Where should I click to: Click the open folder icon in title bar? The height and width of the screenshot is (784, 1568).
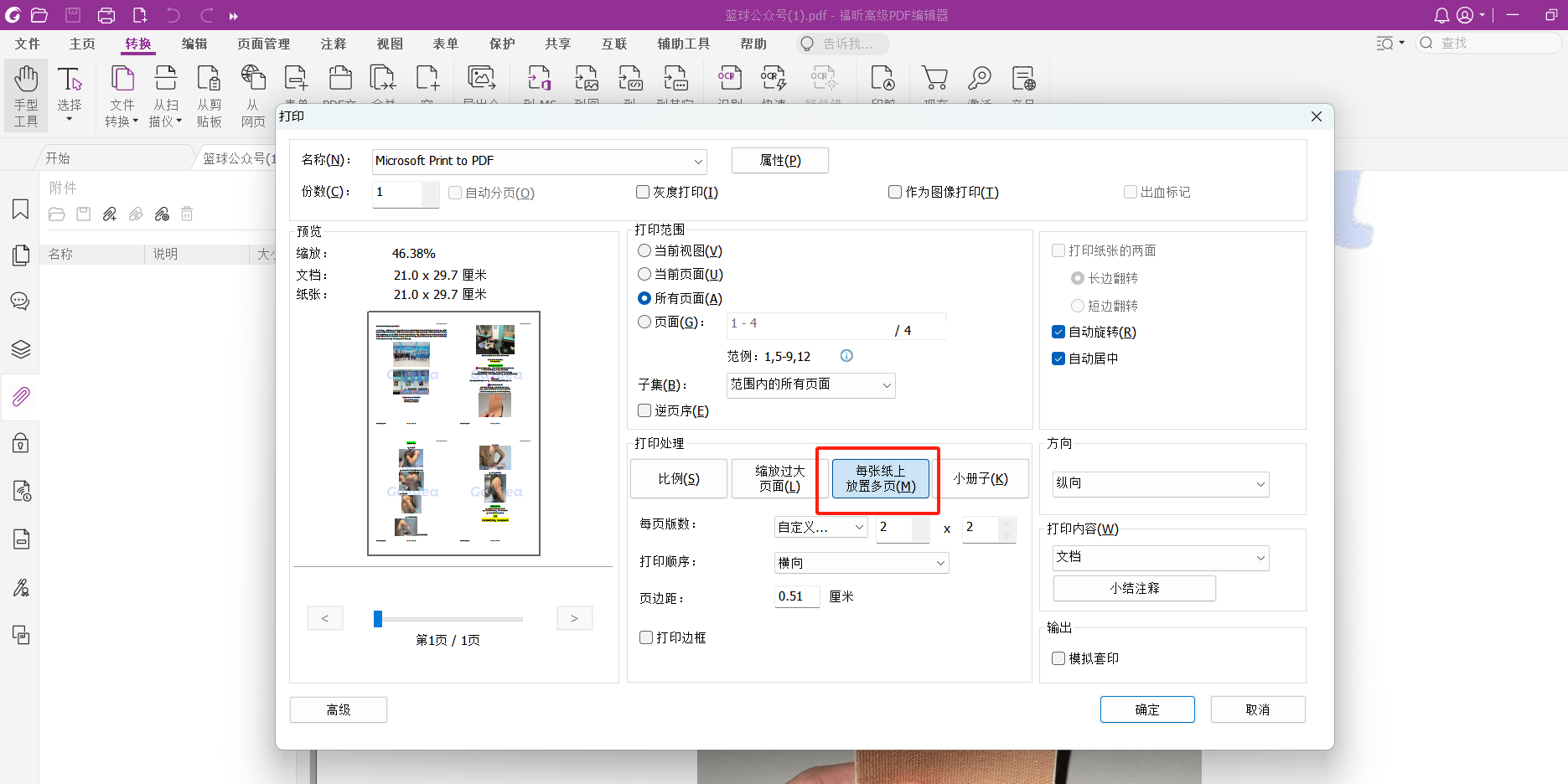pos(39,15)
